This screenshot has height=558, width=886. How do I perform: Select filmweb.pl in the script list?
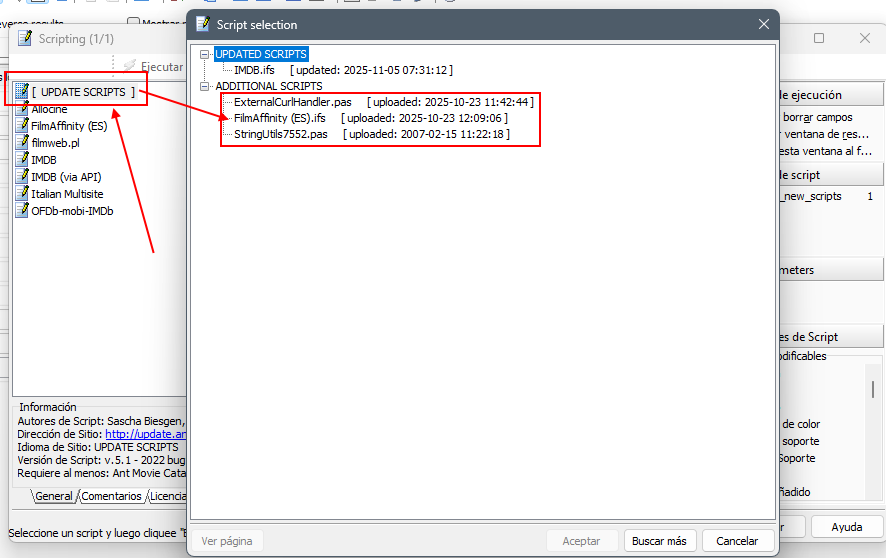coord(55,143)
